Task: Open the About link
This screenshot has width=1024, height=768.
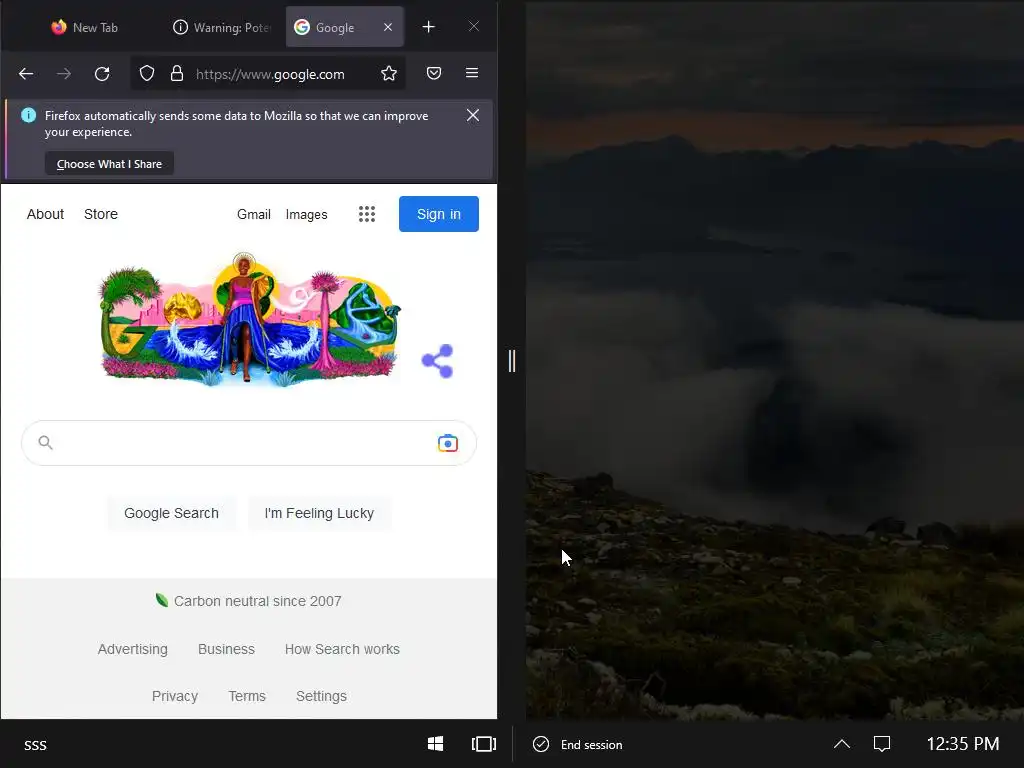Action: [45, 214]
